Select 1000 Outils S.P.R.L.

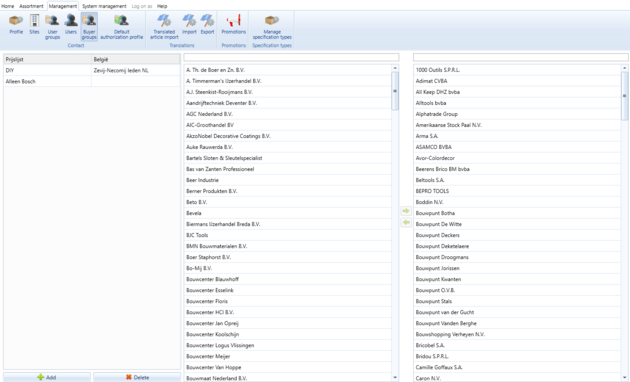click(517, 70)
